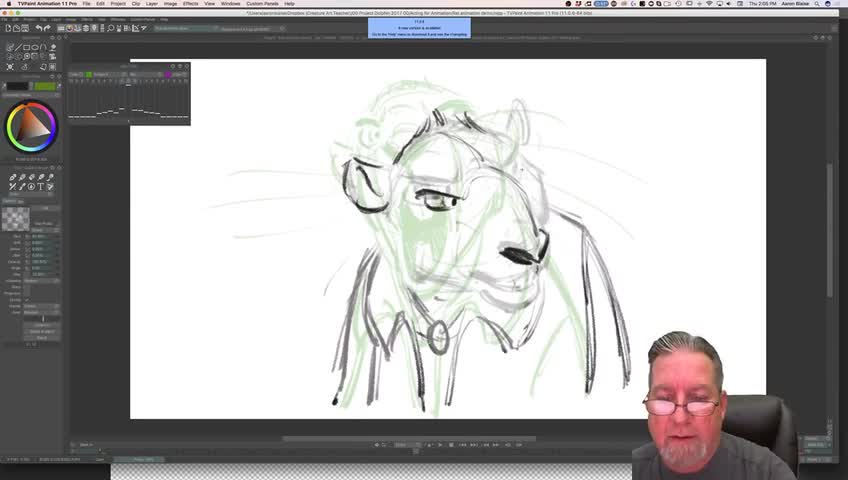Create a new project with the toolbar icon
848x480 pixels.
coord(8,28)
